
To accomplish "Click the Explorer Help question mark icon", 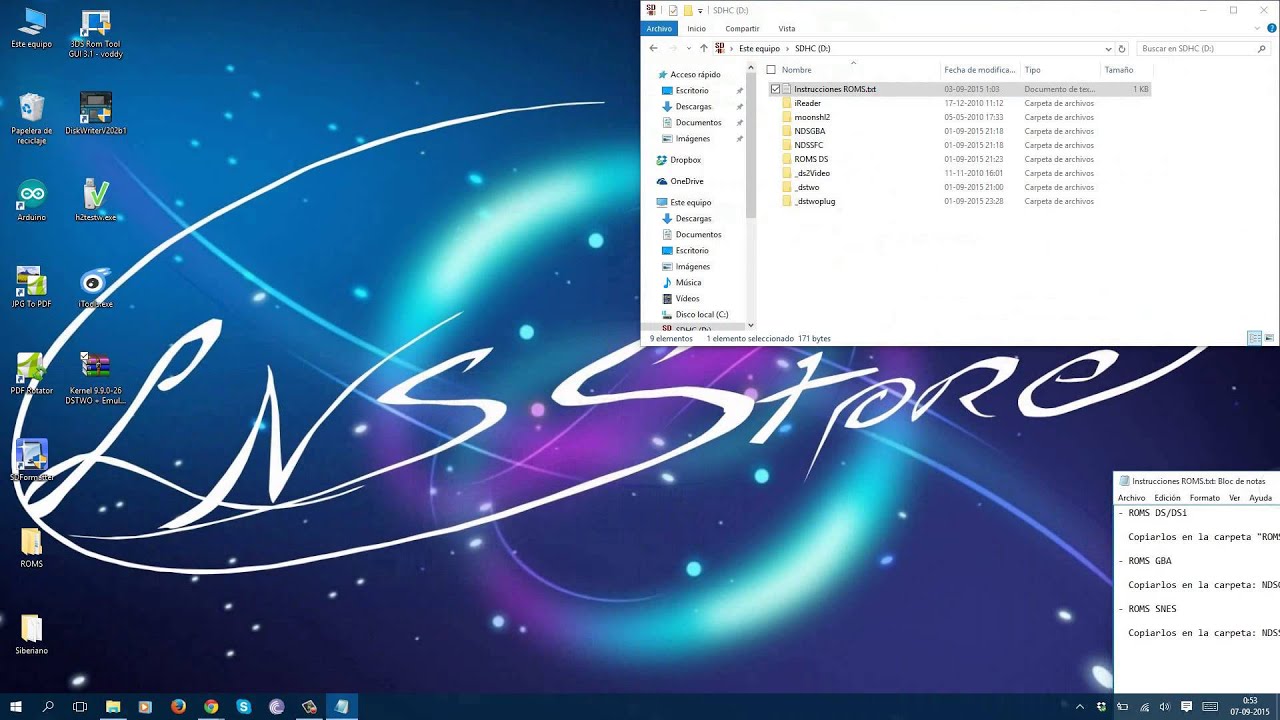I will click(x=1272, y=28).
